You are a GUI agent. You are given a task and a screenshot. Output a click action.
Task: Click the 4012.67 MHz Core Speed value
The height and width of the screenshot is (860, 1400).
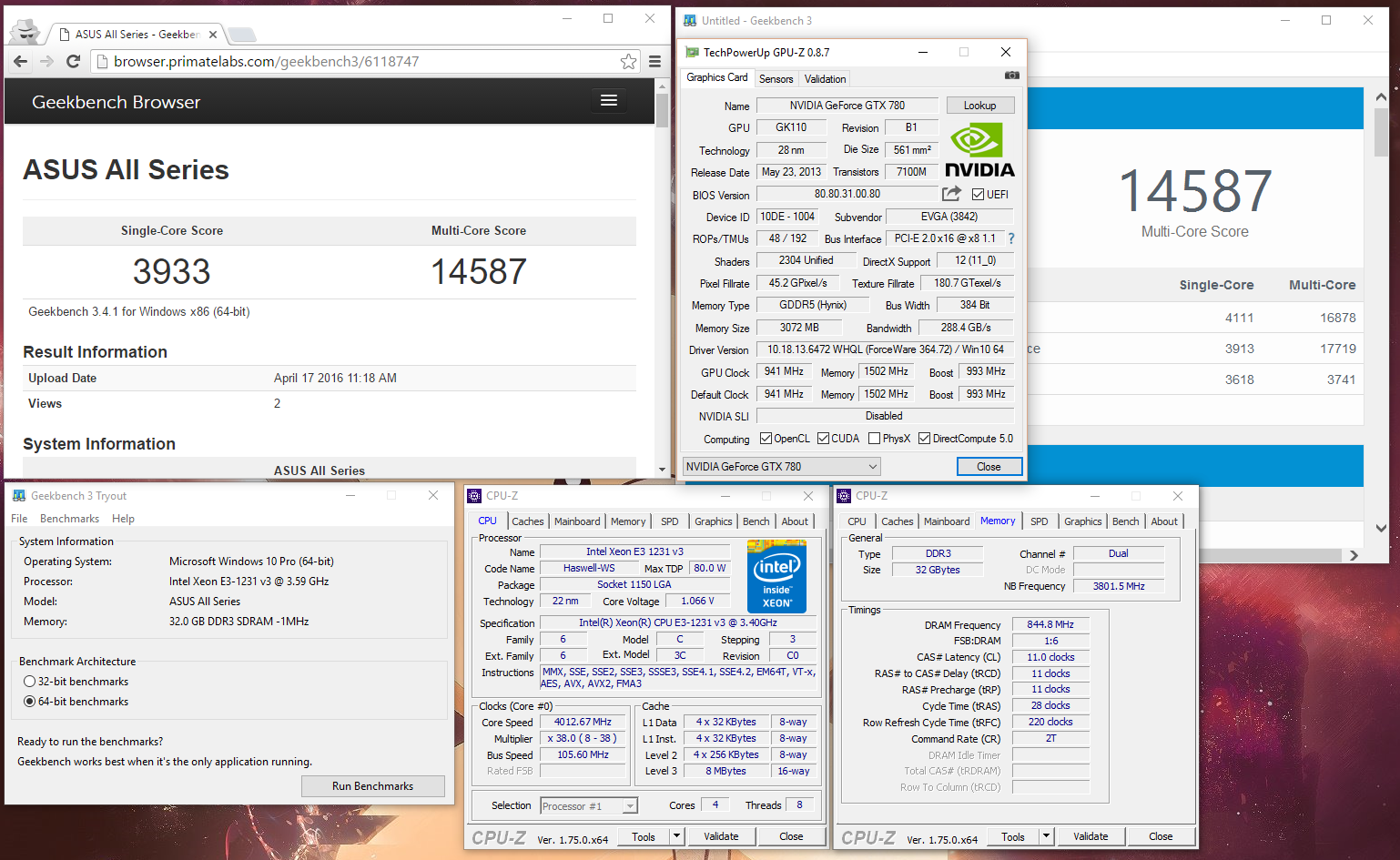[583, 722]
